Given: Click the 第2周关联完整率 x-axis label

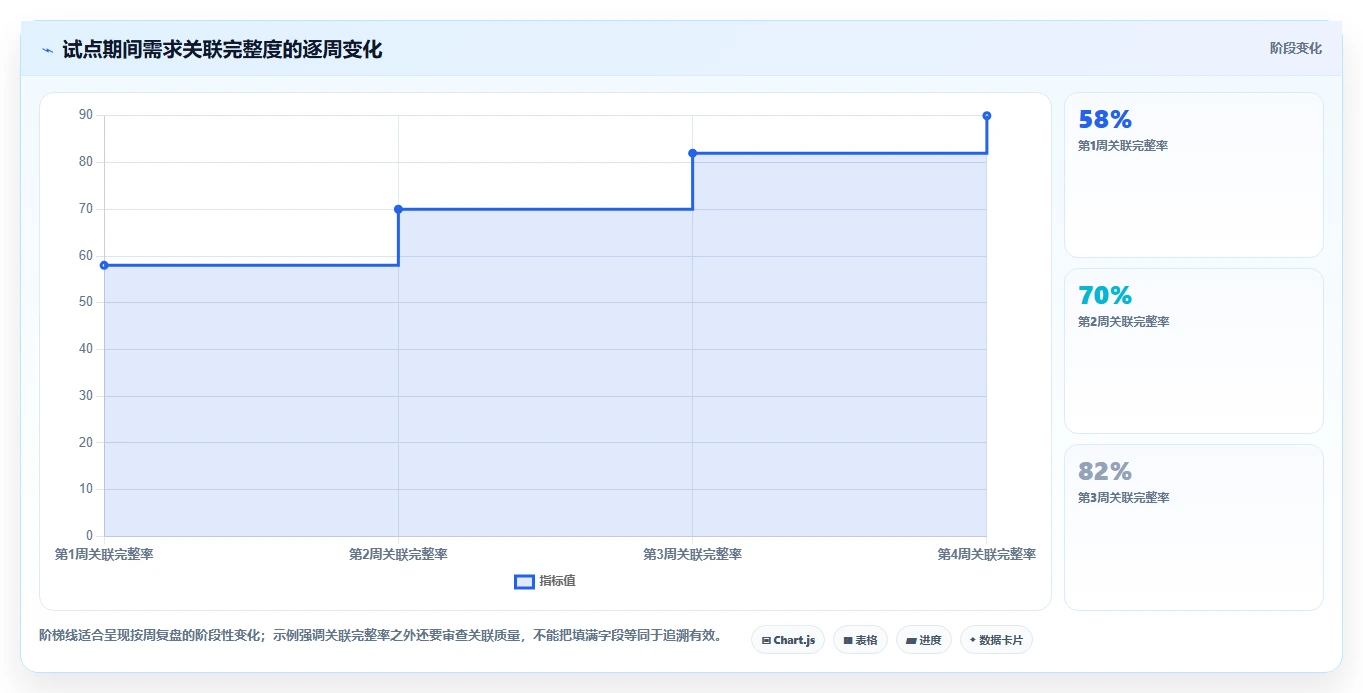Looking at the screenshot, I should pyautogui.click(x=398, y=554).
